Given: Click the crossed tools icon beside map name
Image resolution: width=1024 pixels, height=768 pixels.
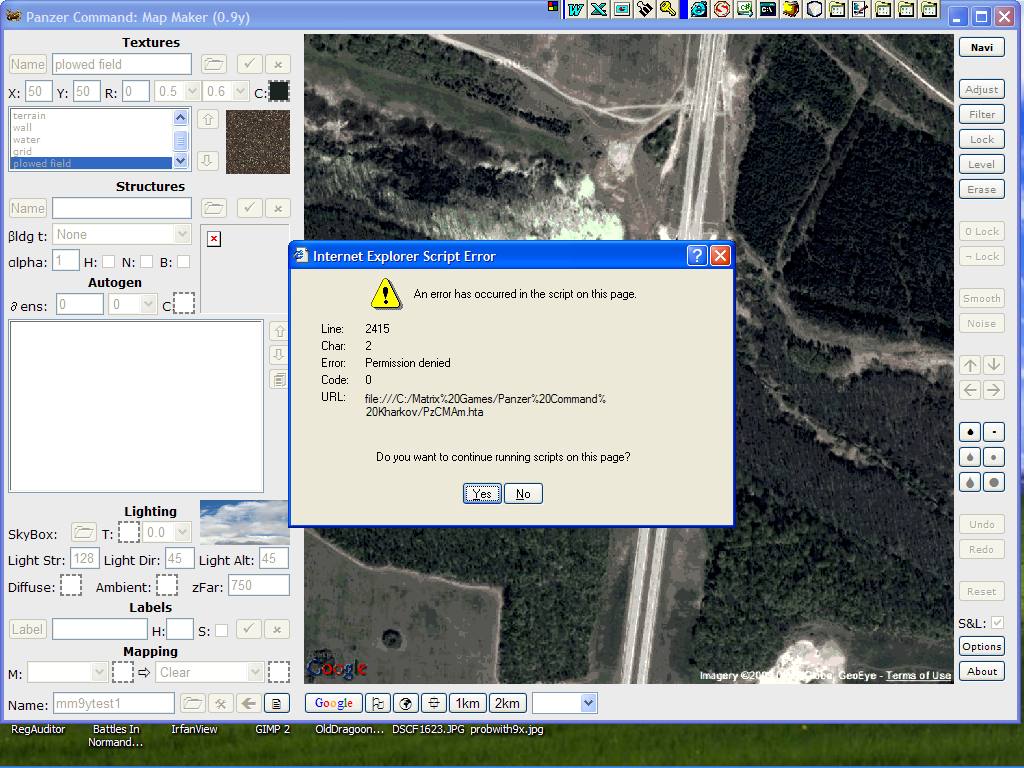Looking at the screenshot, I should 221,703.
